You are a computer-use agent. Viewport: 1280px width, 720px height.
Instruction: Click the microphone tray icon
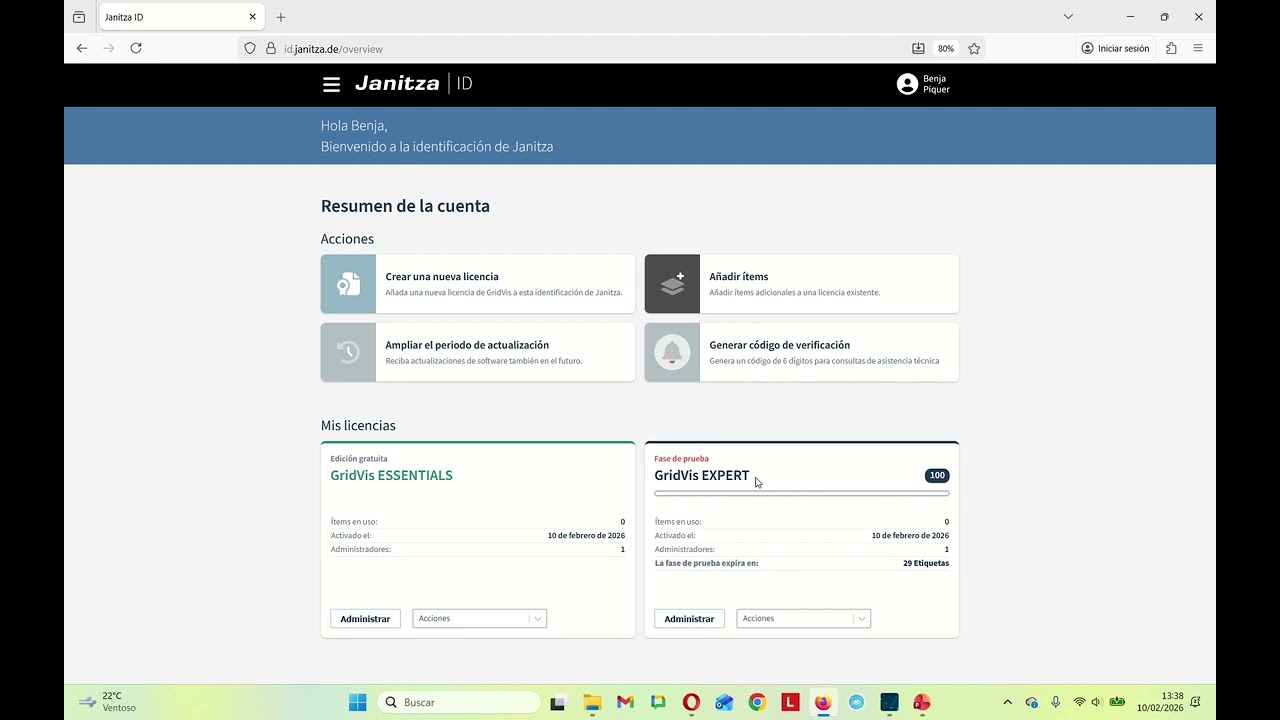pos(1055,702)
